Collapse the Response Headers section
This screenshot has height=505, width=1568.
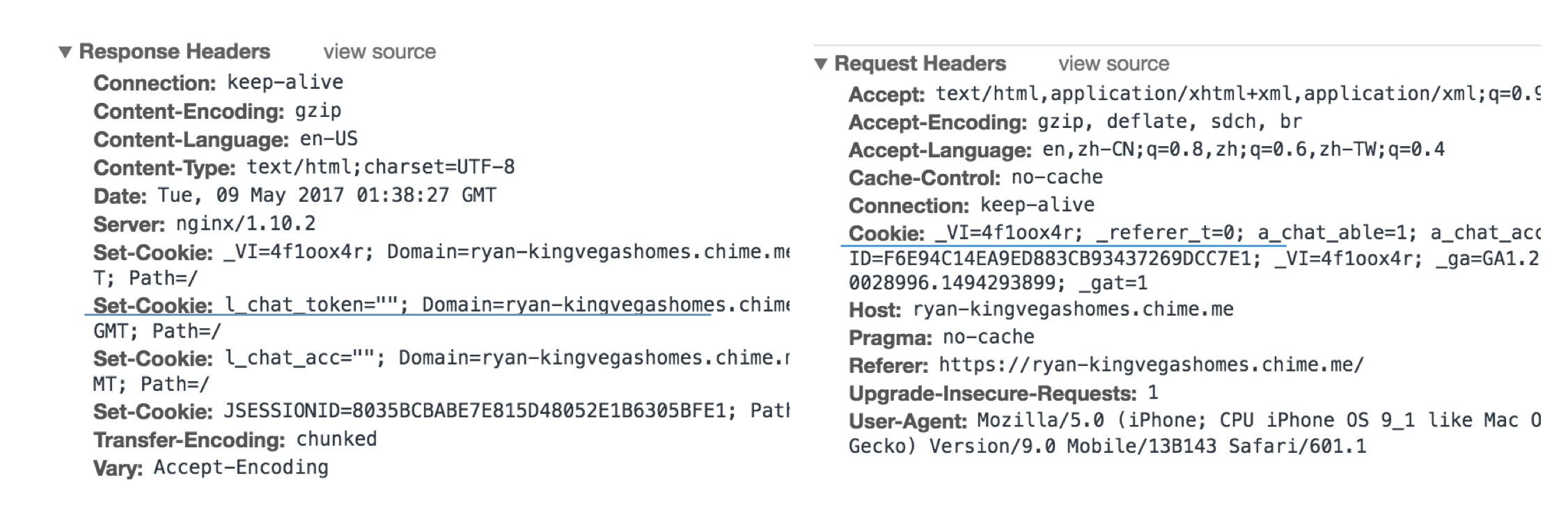[65, 52]
